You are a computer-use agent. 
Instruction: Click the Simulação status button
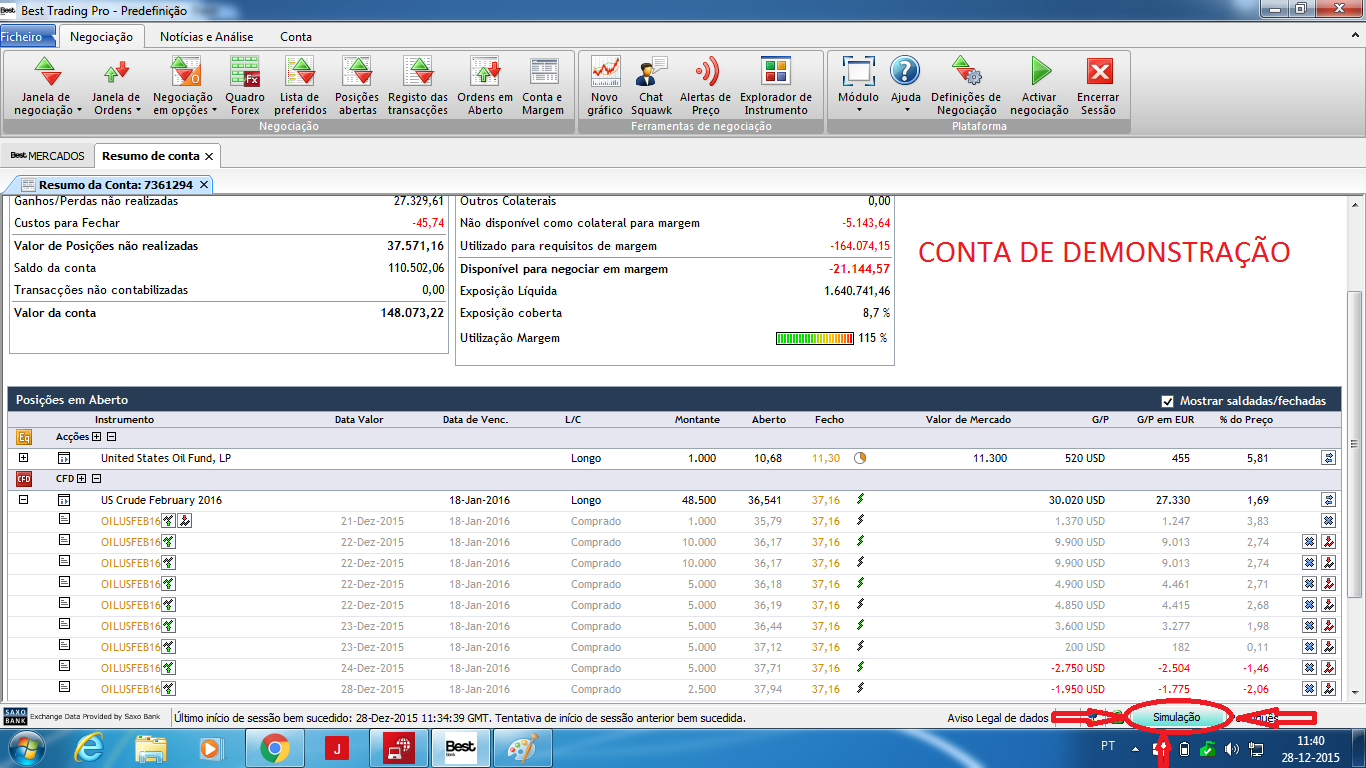coord(1176,718)
